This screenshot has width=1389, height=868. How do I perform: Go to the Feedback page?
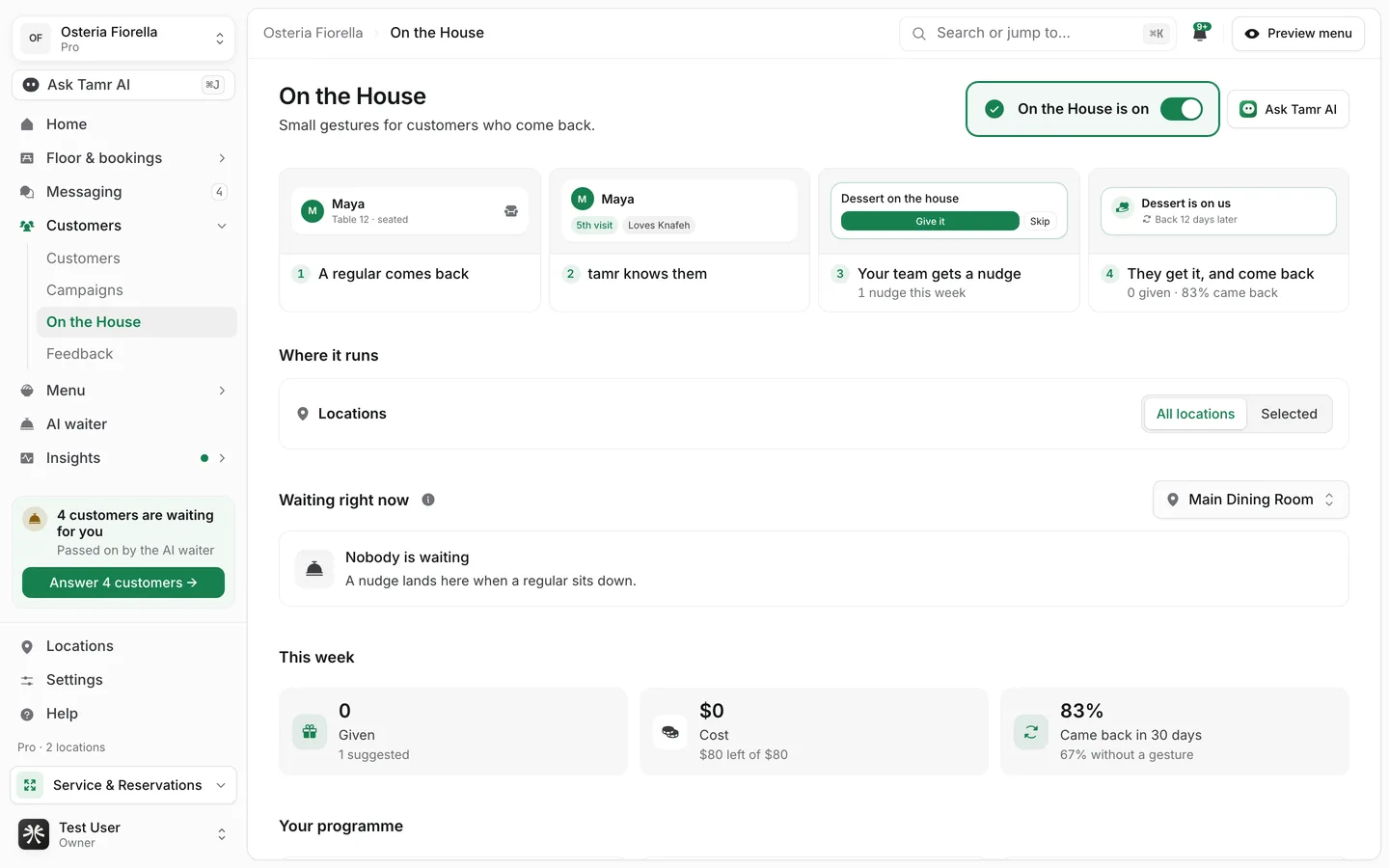80,354
